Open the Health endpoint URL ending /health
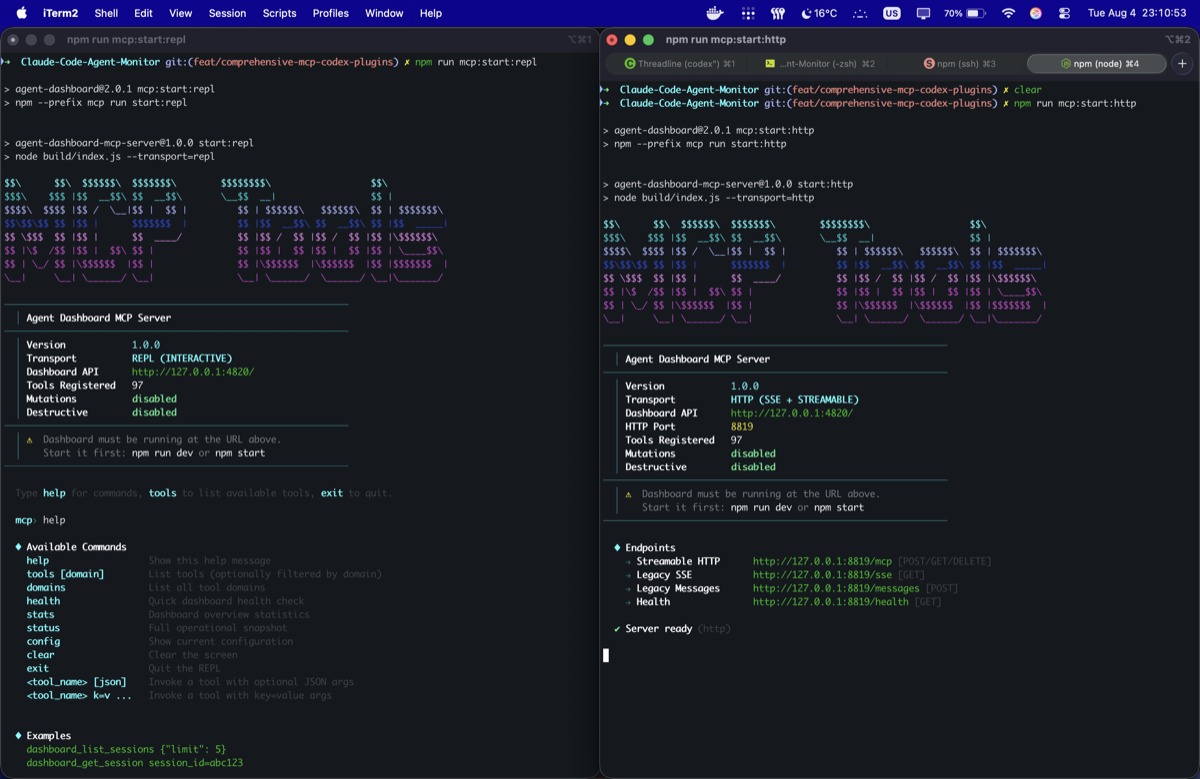Screen dimensions: 1200x779 click(831, 602)
